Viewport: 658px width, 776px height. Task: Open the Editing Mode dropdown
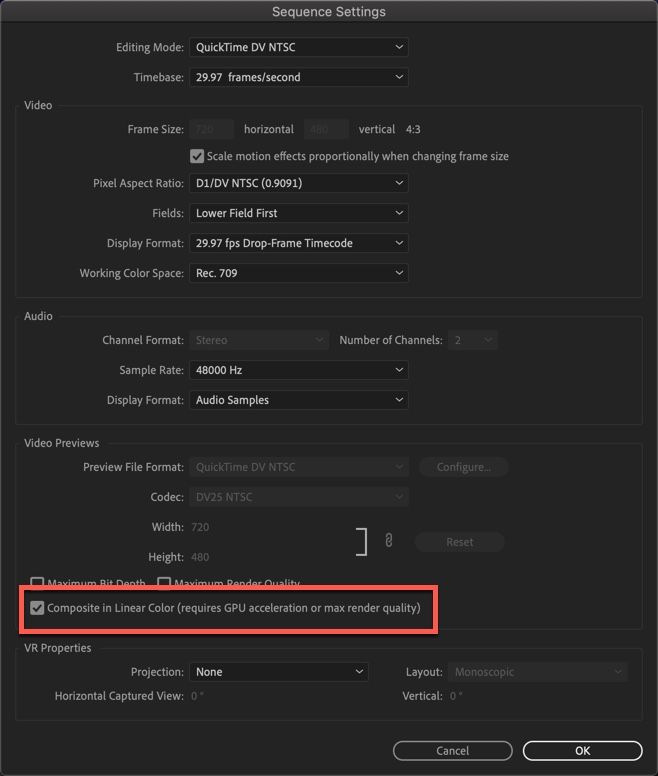[x=298, y=47]
